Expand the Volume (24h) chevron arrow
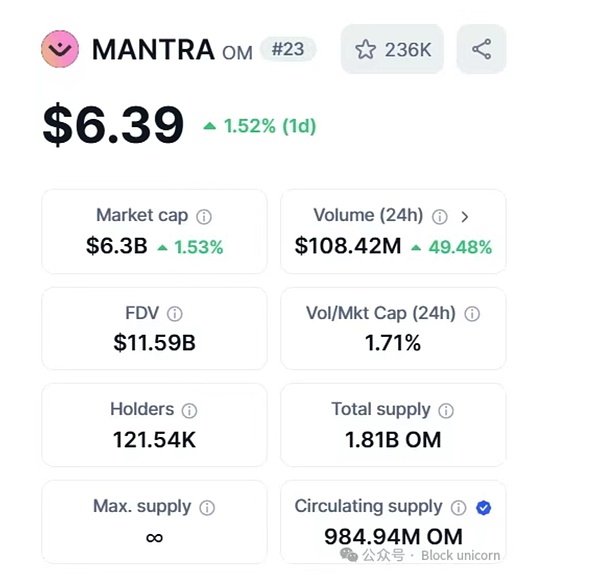Viewport: 600px width, 584px height. [x=465, y=216]
